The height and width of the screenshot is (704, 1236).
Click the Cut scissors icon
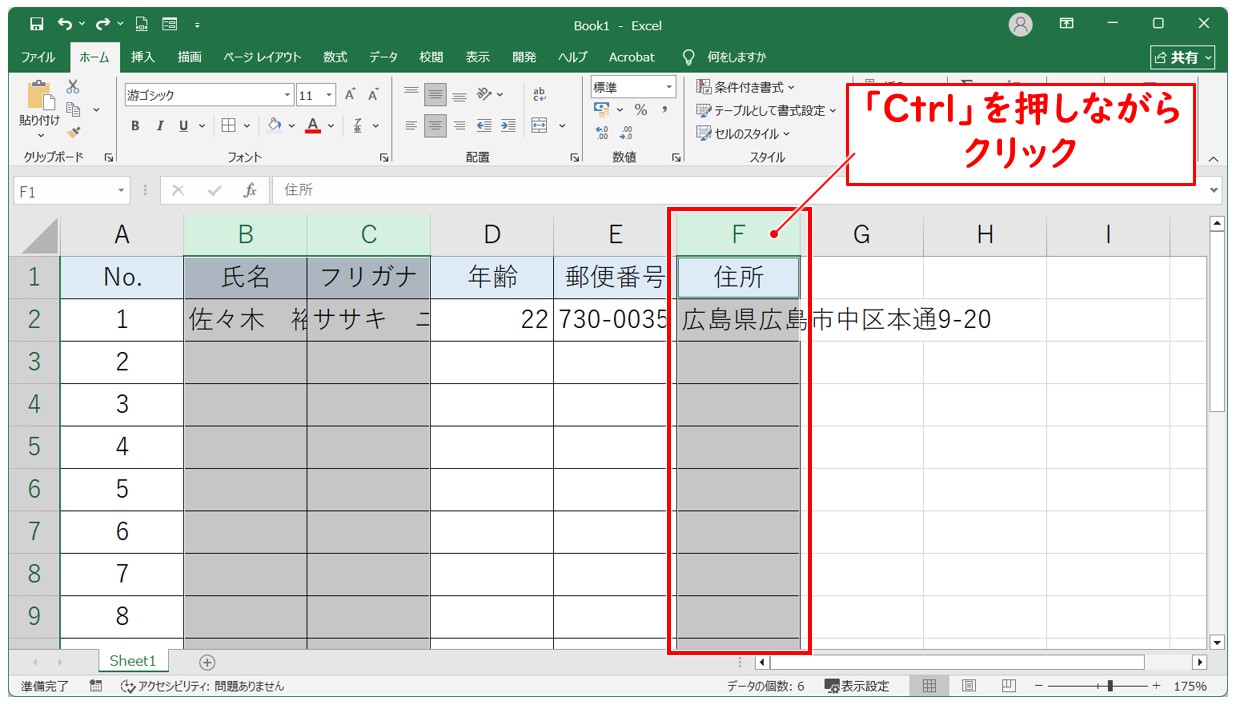[x=73, y=87]
